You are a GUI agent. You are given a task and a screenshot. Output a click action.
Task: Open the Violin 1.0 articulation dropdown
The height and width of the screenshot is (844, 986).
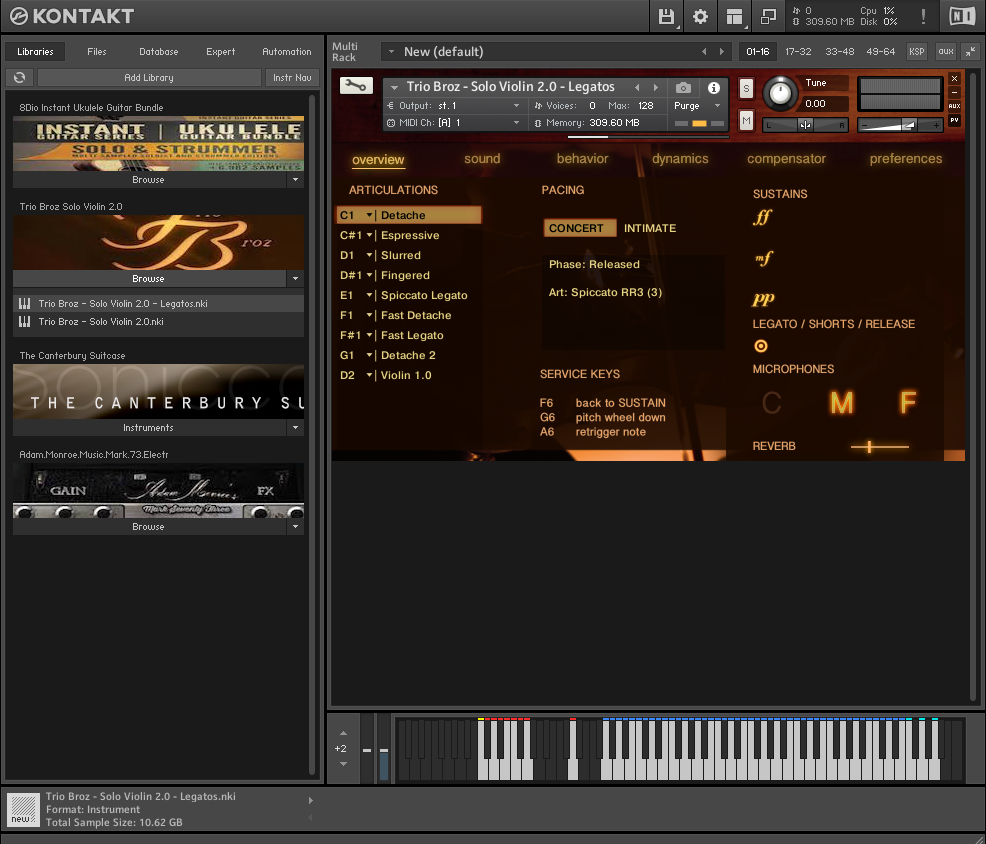[x=370, y=375]
